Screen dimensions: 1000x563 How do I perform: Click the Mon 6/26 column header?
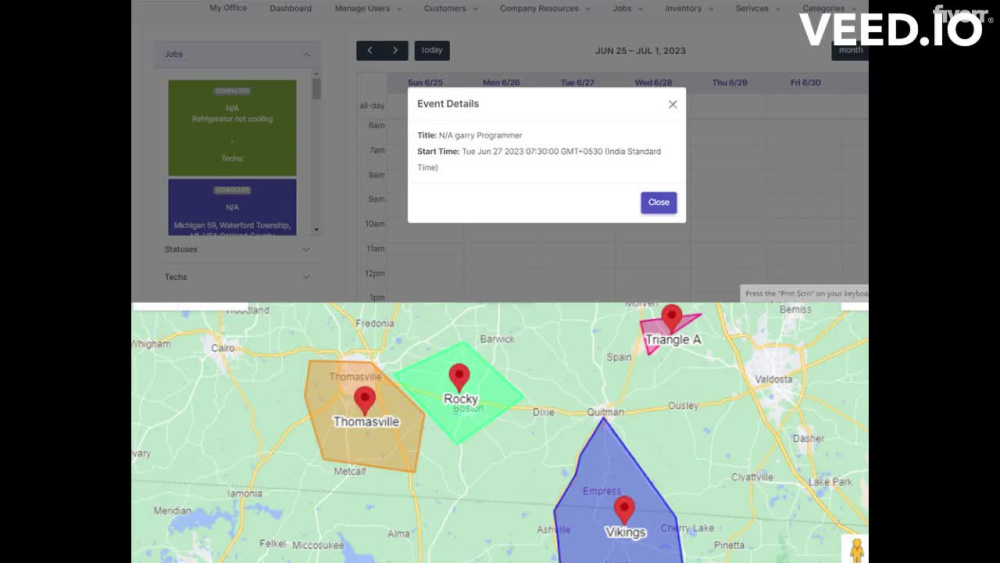501,83
